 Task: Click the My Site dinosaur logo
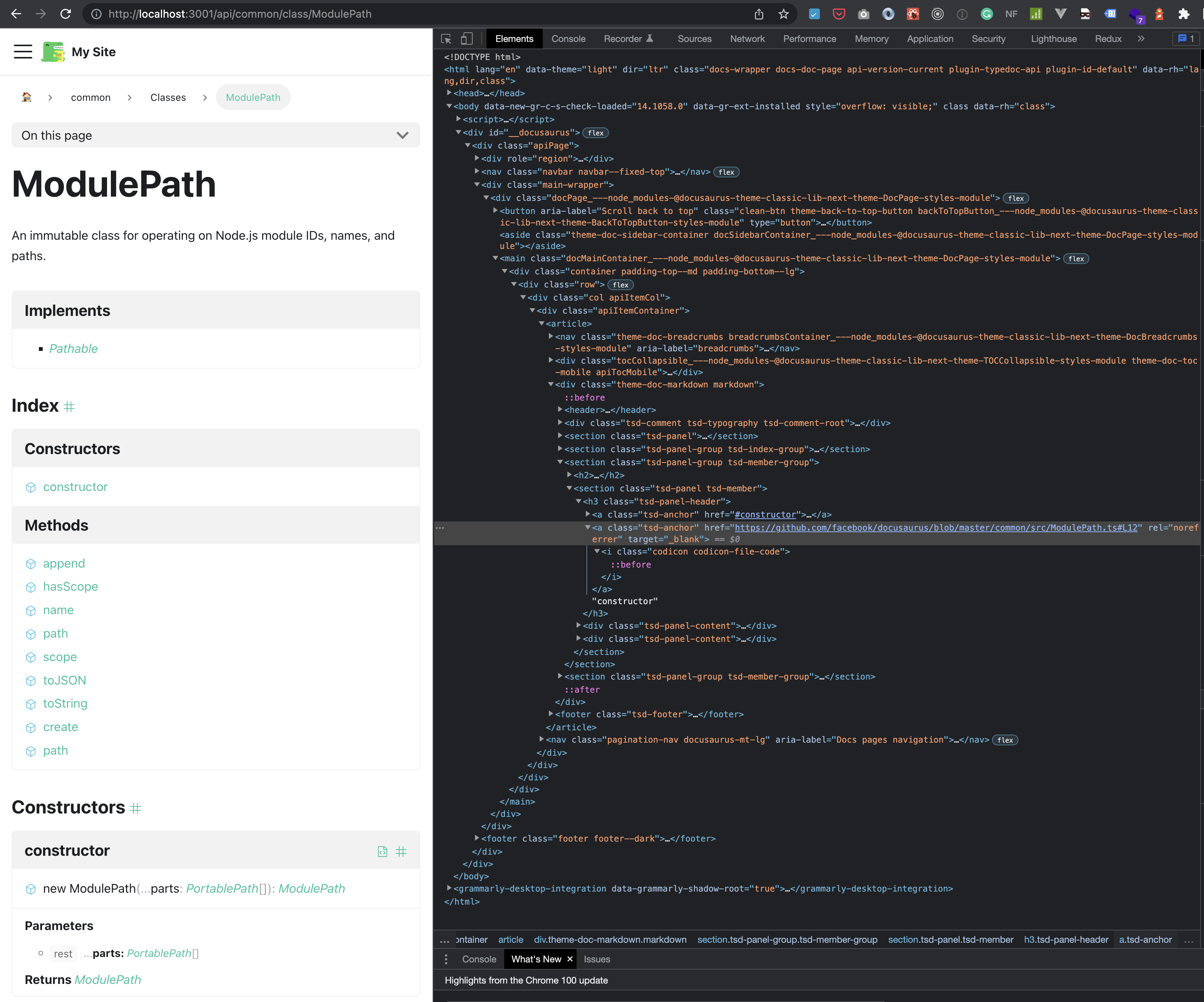[x=54, y=52]
